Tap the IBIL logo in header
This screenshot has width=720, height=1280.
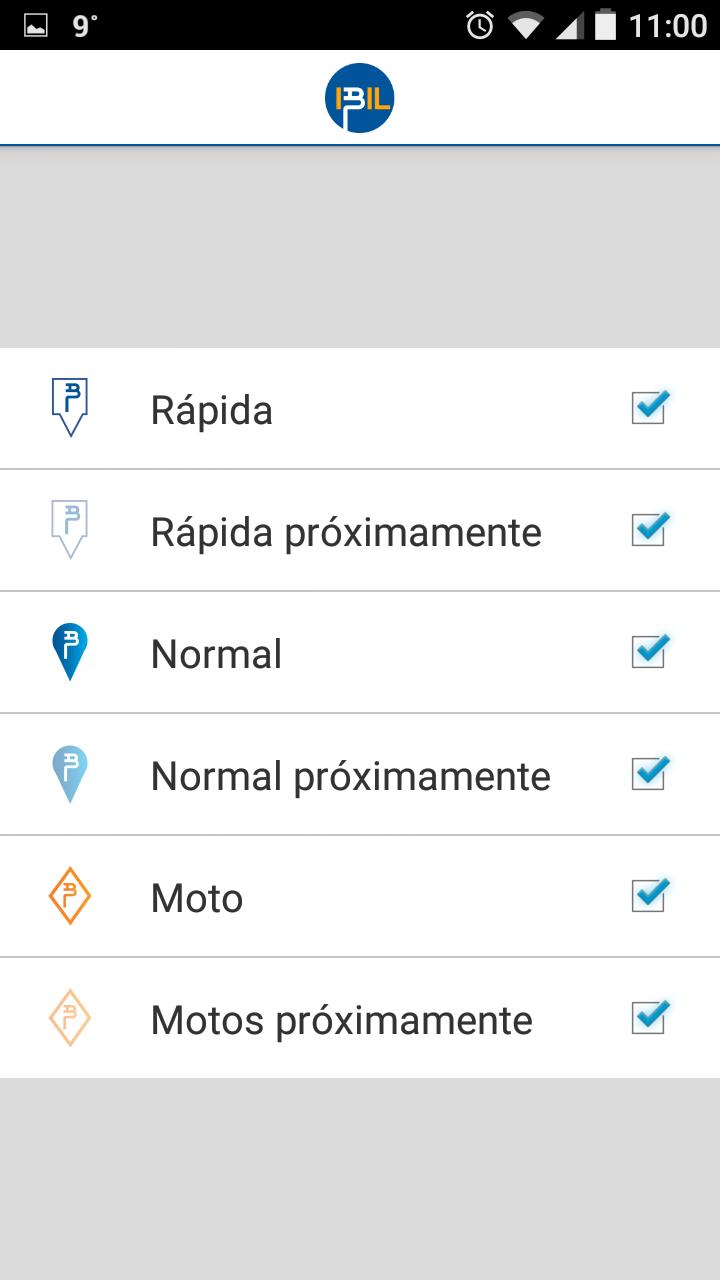[x=360, y=98]
